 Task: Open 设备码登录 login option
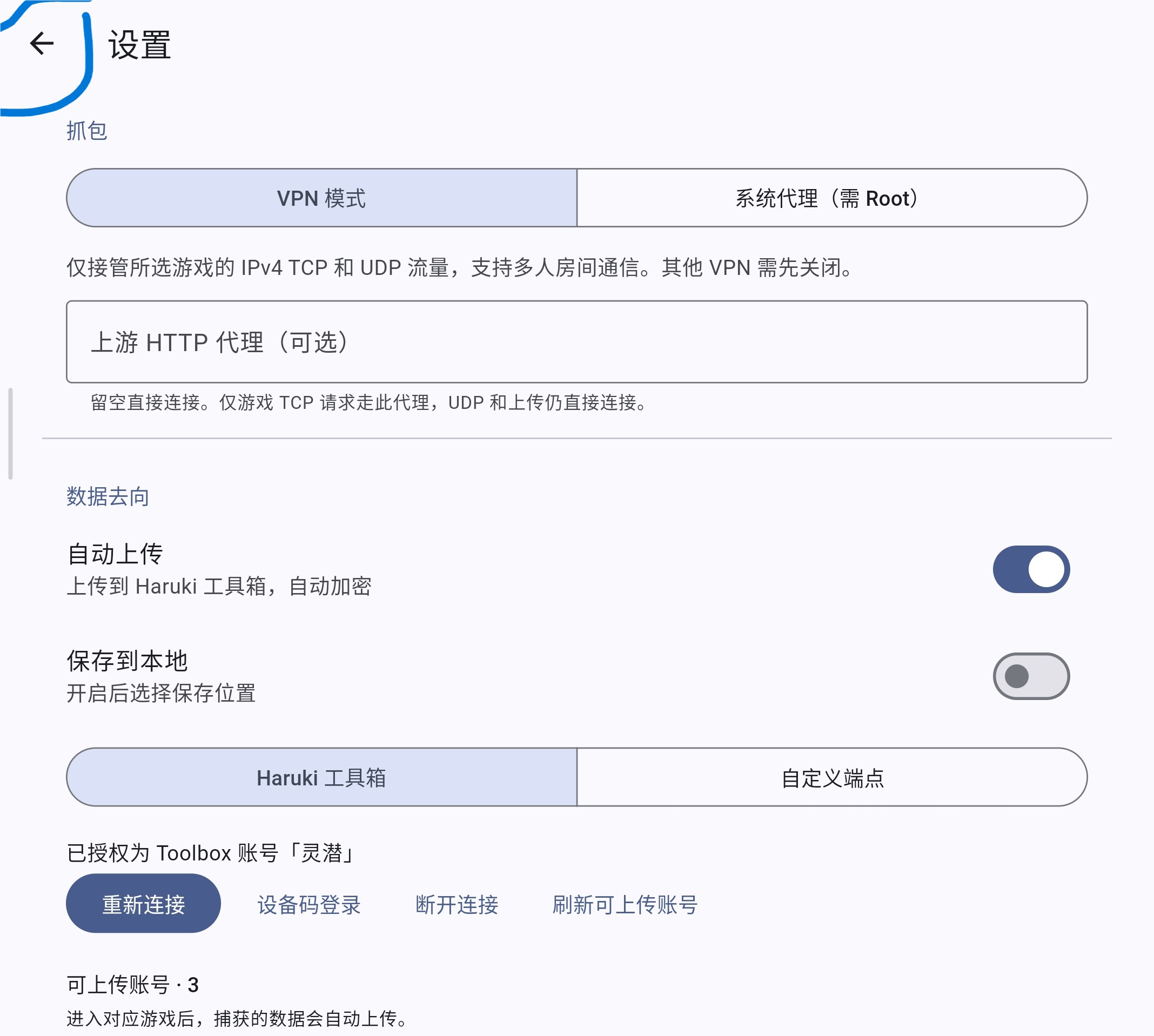click(309, 905)
